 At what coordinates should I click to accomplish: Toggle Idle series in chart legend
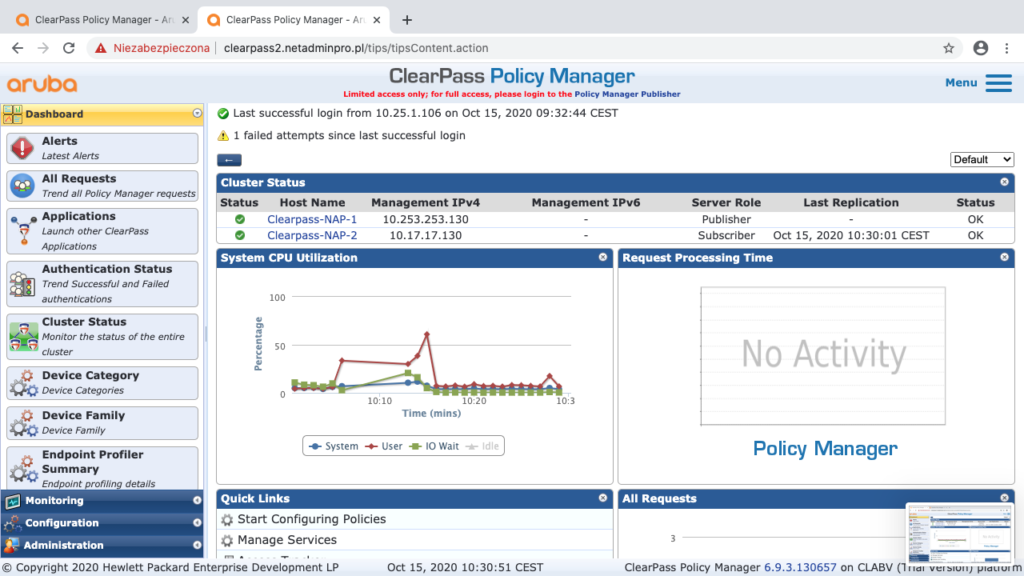tap(483, 446)
